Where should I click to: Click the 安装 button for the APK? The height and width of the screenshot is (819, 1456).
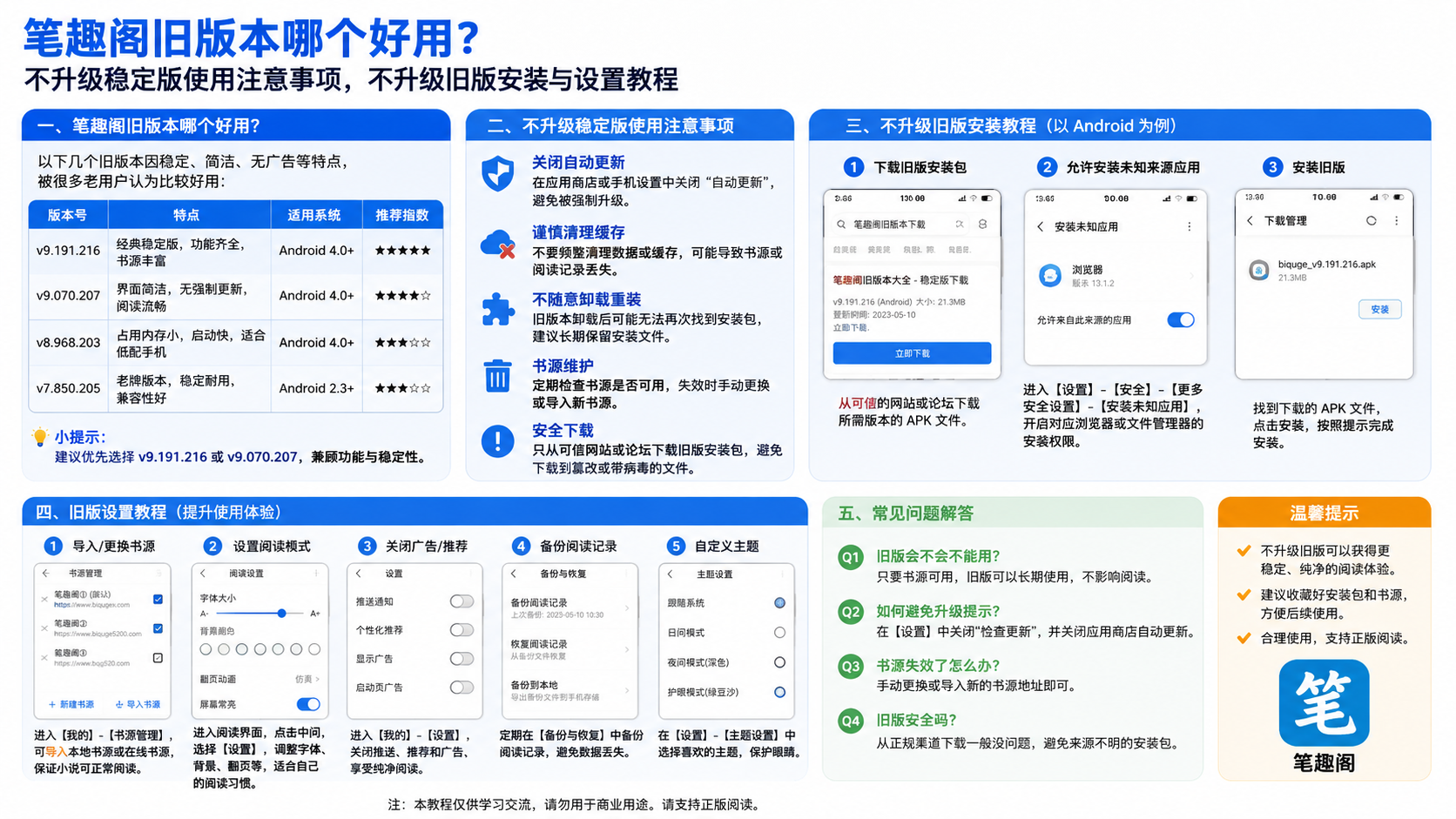click(1380, 309)
